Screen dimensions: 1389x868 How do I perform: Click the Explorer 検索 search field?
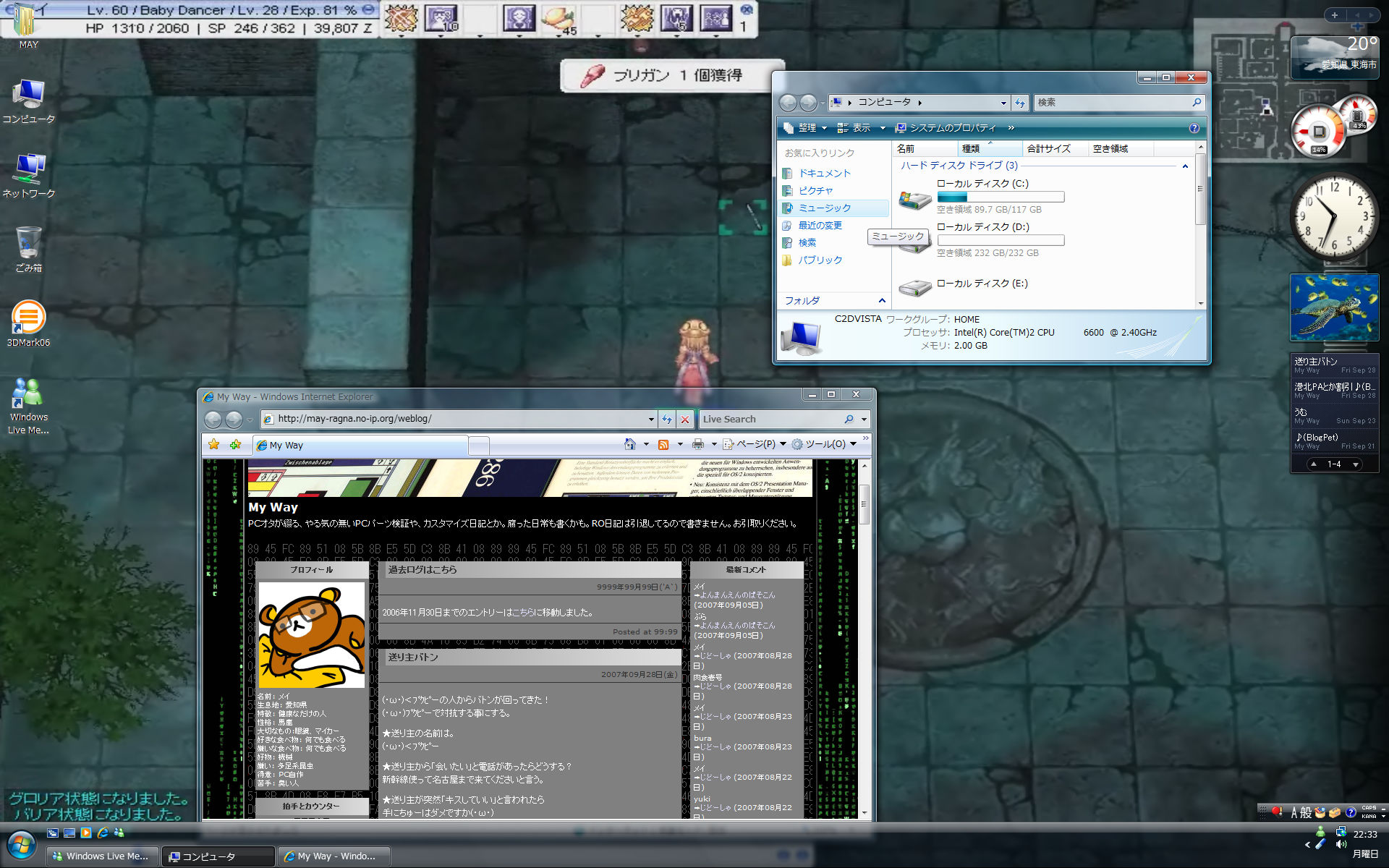point(1118,103)
